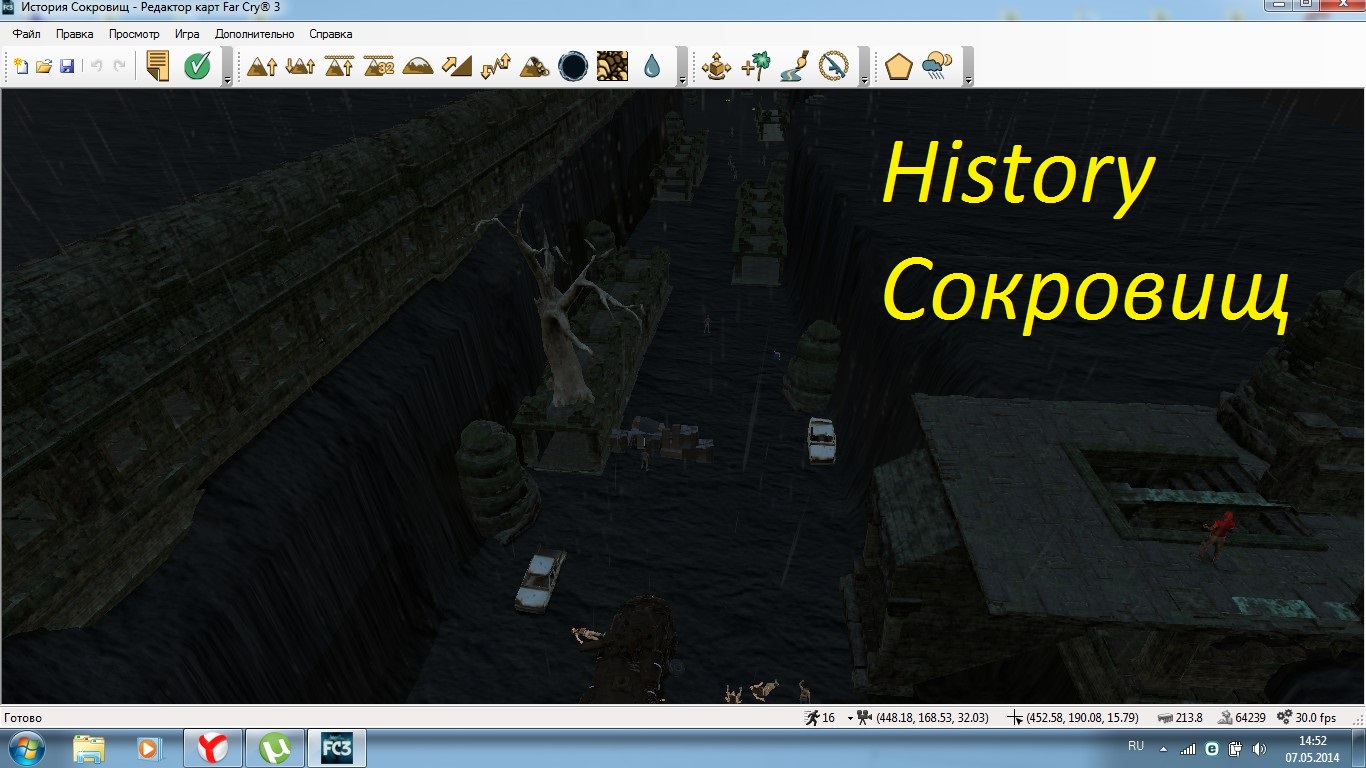
Task: Click the Open map folder icon
Action: tap(44, 66)
